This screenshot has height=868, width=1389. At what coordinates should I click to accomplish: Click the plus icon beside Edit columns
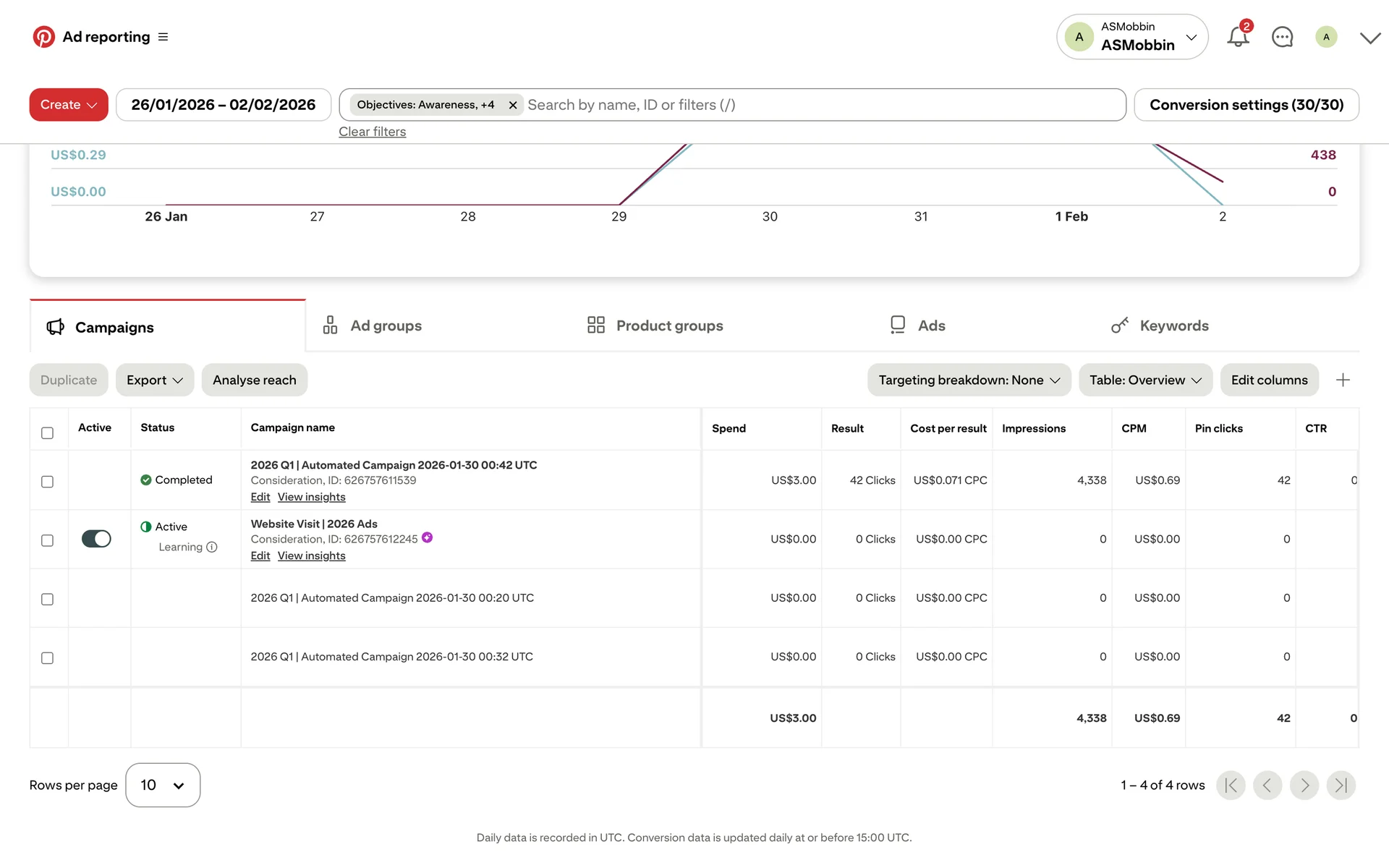tap(1343, 380)
